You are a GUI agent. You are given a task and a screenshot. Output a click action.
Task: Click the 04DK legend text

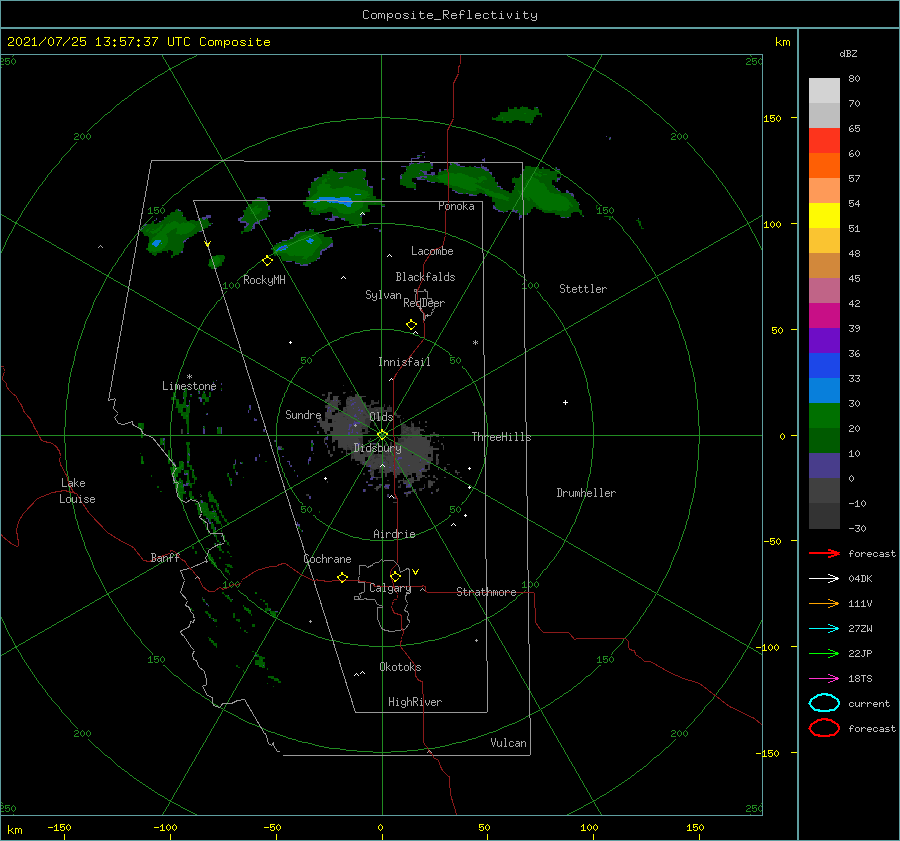click(x=860, y=579)
